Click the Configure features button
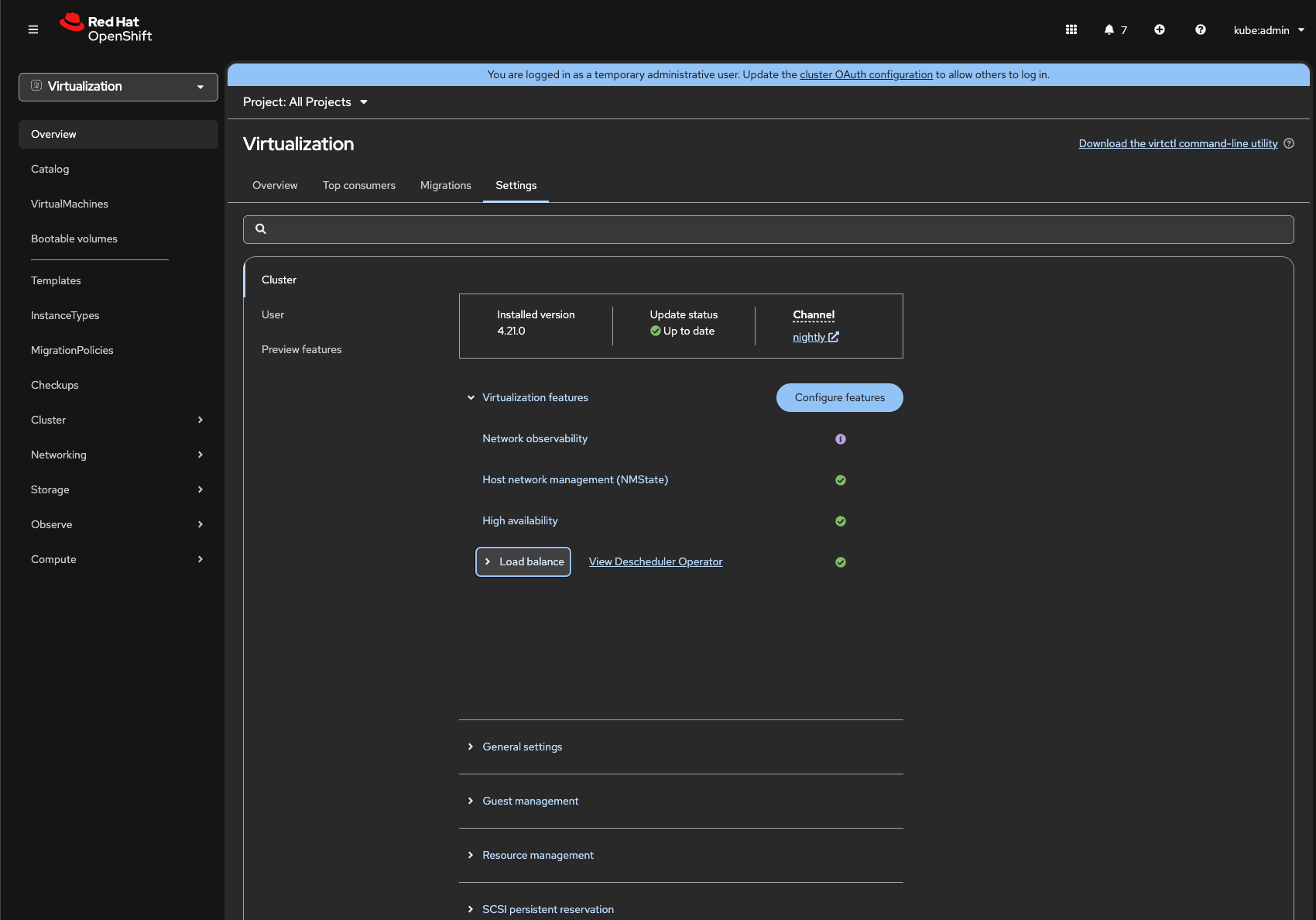The width and height of the screenshot is (1316, 920). coord(839,397)
